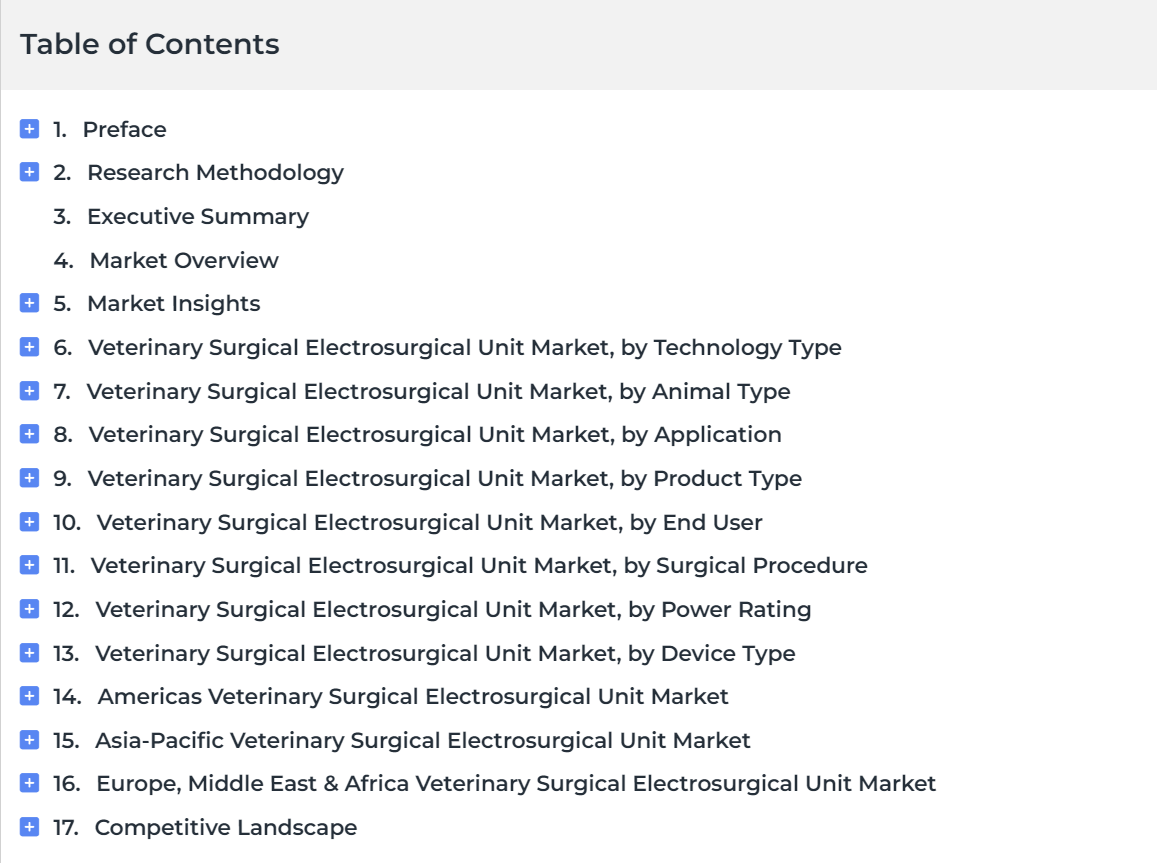Expand Research Methodology with its plus icon
Screen dimensions: 1157x863
pyautogui.click(x=30, y=172)
